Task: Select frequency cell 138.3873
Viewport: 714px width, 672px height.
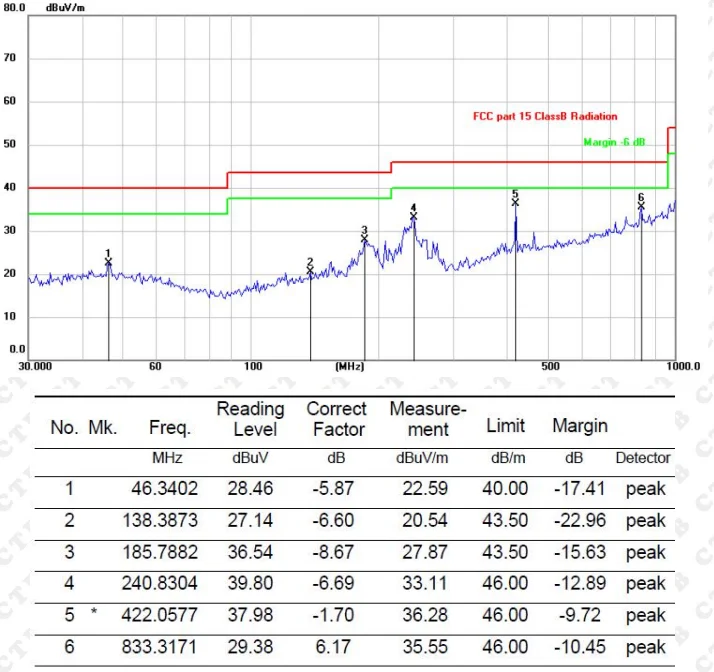Action: [x=160, y=520]
